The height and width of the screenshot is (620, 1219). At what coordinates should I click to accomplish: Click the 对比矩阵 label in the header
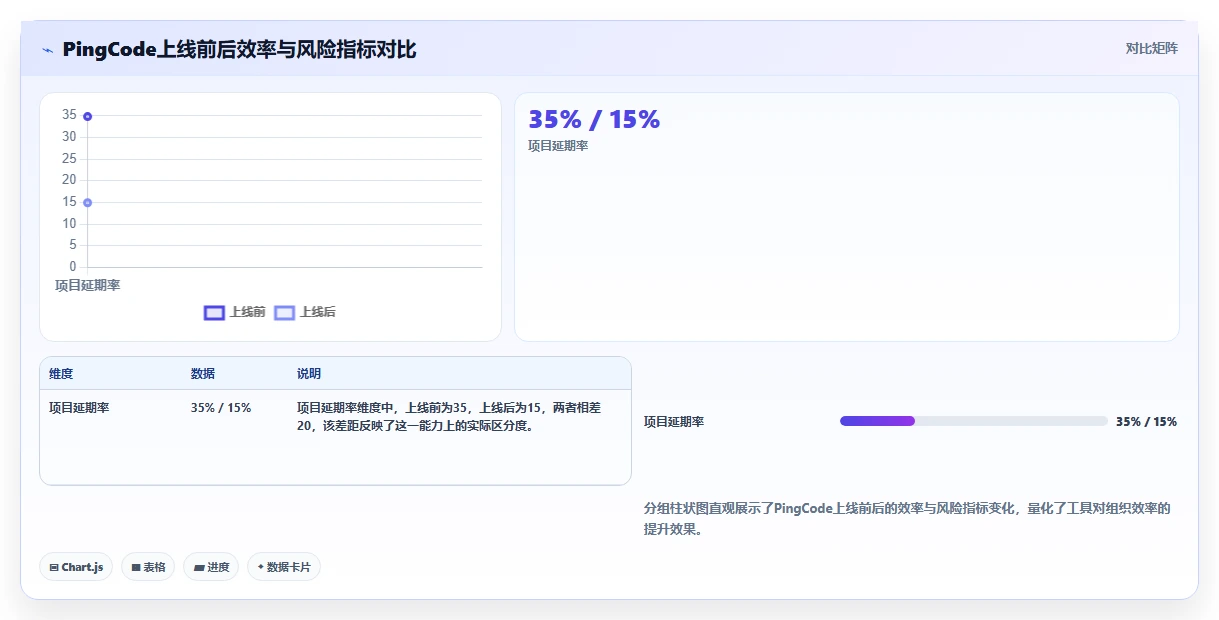(x=1152, y=48)
